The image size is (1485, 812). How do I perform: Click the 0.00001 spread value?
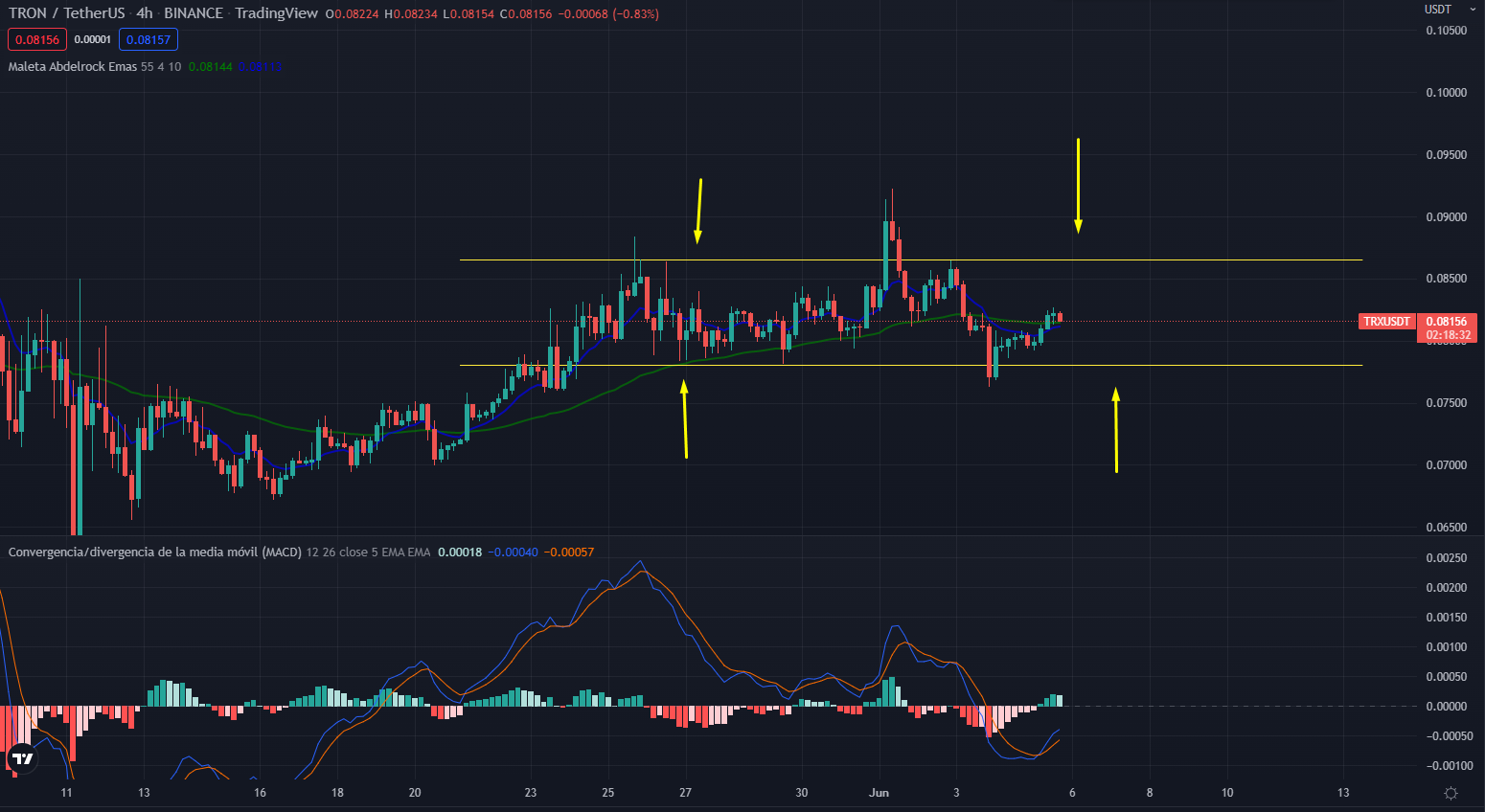93,39
